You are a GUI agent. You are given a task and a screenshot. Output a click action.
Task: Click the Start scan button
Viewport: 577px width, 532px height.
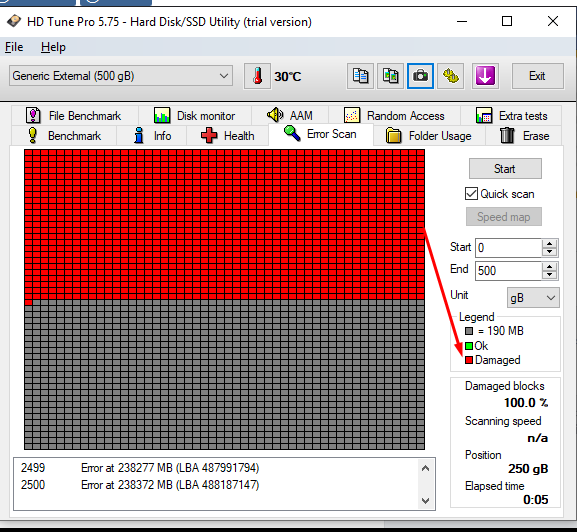click(x=505, y=169)
